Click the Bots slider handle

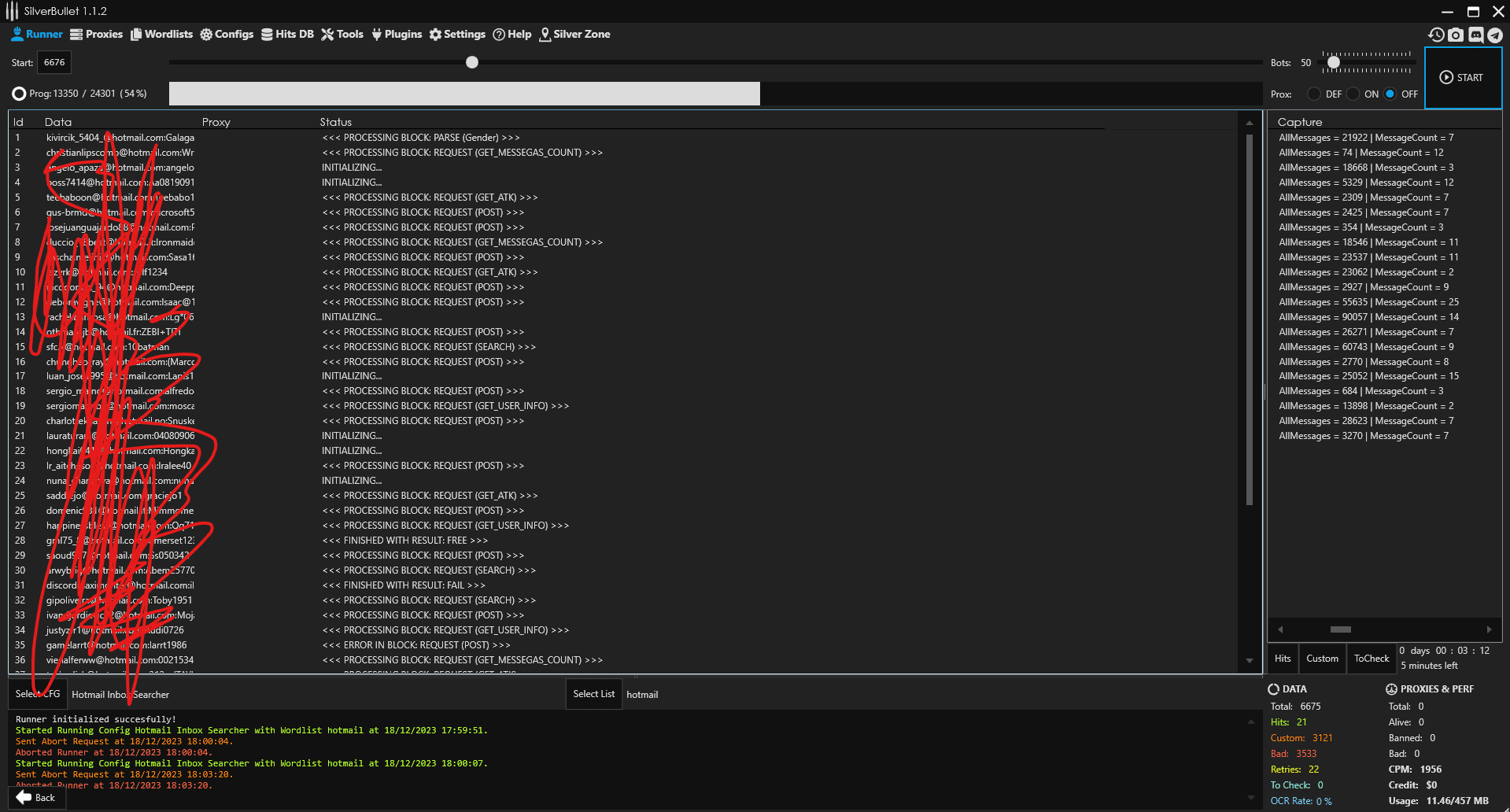tap(1333, 62)
